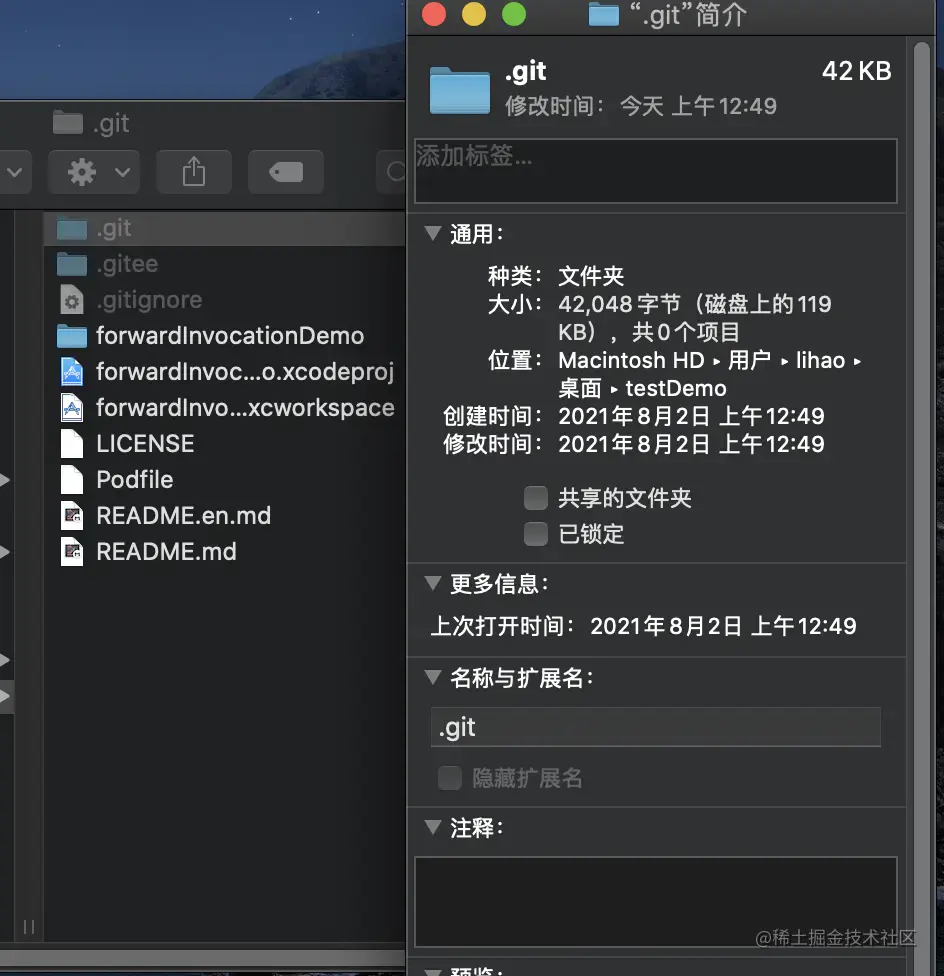The width and height of the screenshot is (944, 976).
Task: Enable the 已锁定 checkbox
Action: click(x=535, y=534)
